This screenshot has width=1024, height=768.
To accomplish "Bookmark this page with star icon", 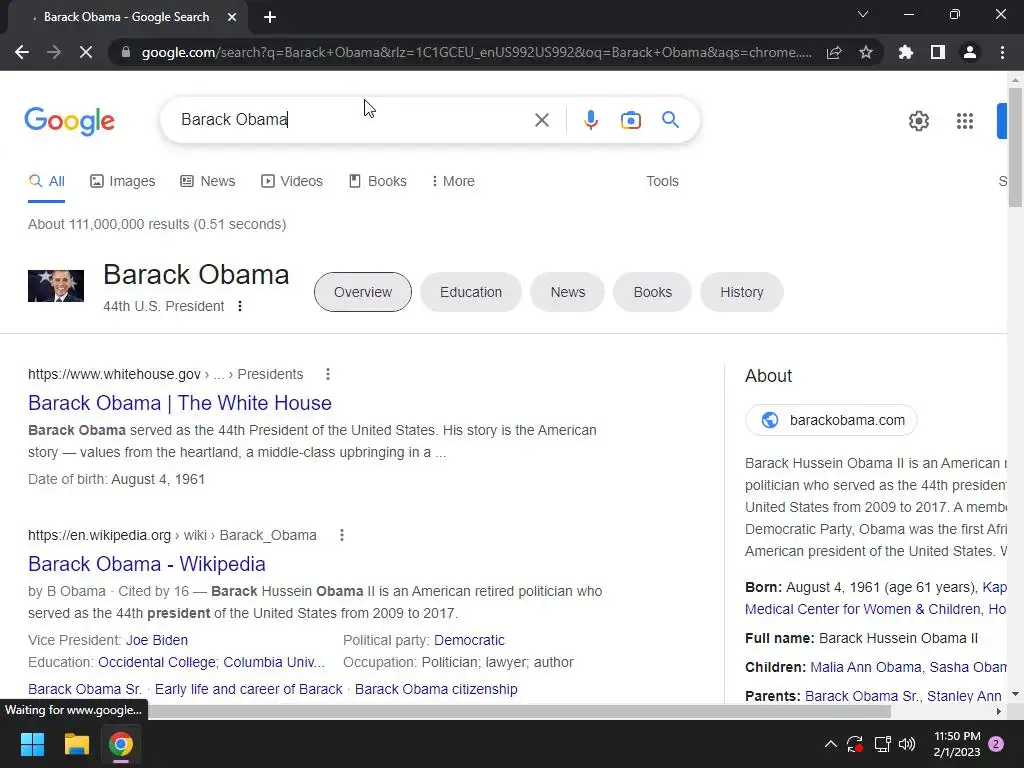I will (866, 52).
